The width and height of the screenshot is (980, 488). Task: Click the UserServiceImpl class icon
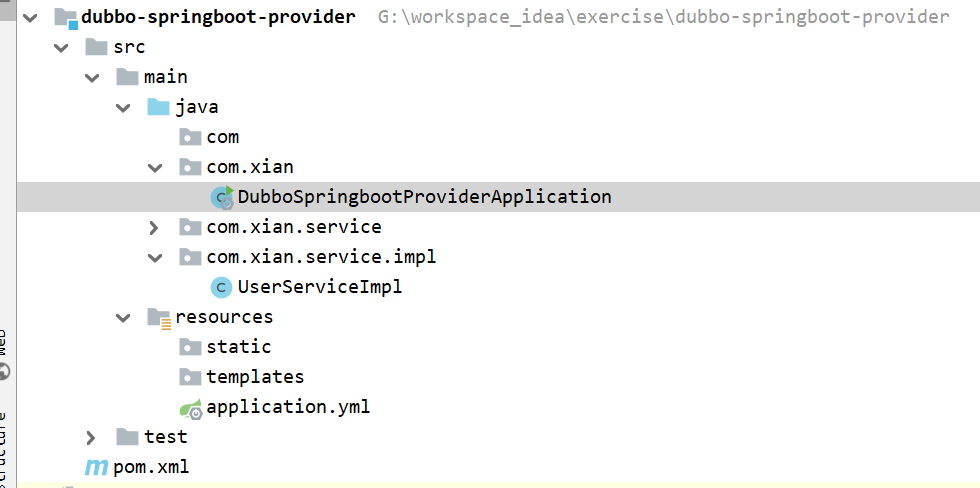coord(222,287)
